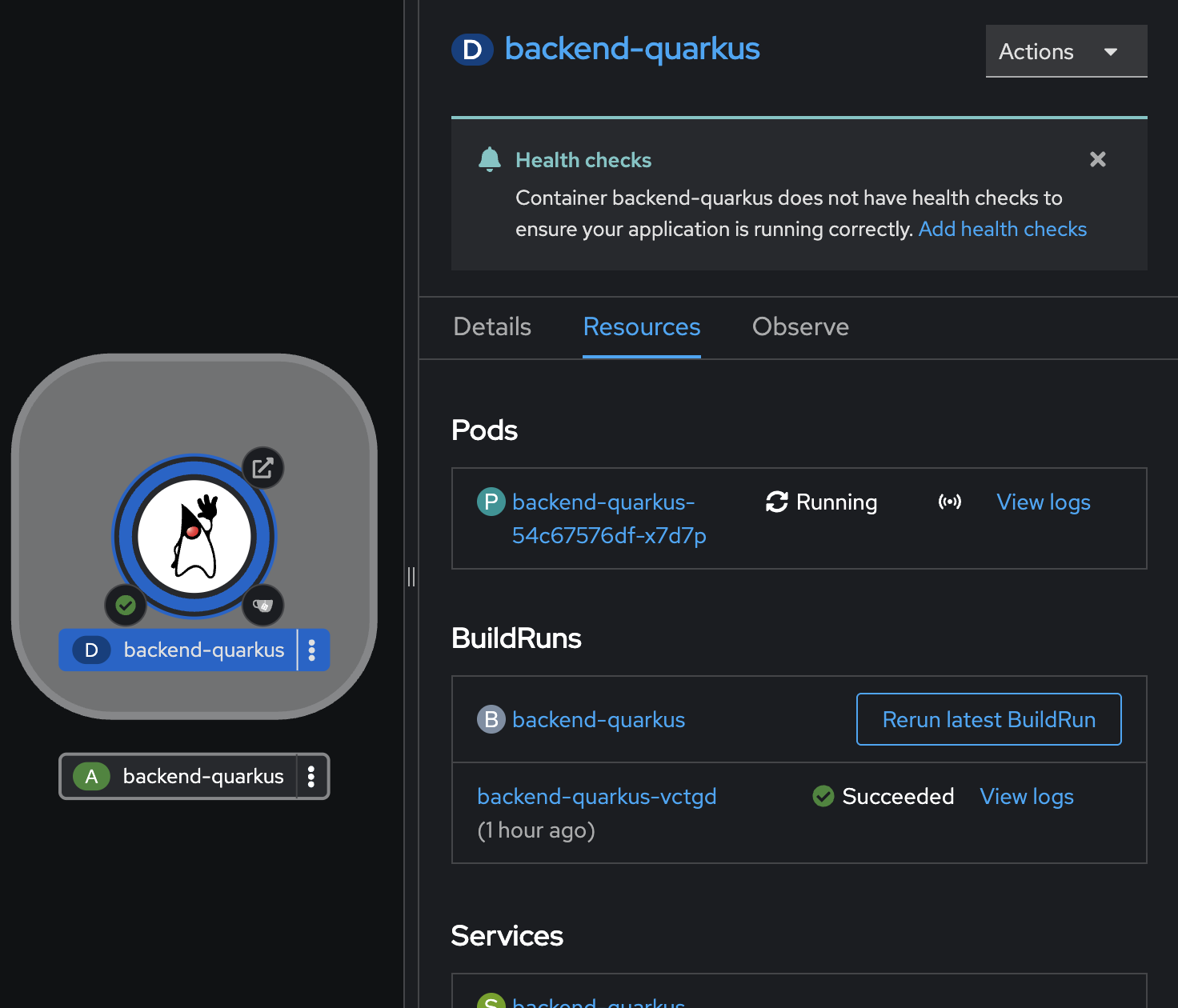Click the D deployment badge in header

[472, 50]
